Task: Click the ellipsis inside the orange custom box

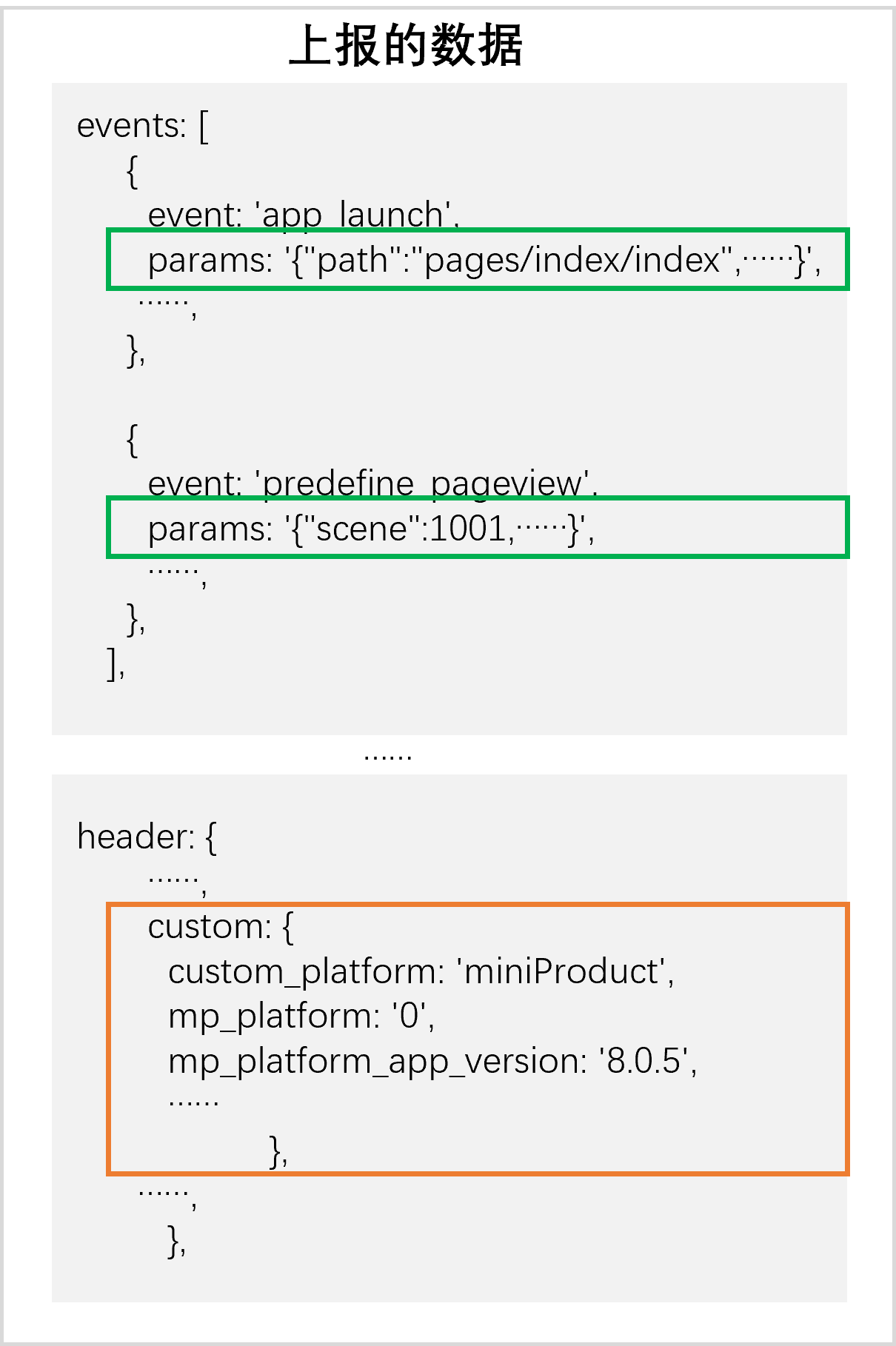Action: click(193, 1102)
